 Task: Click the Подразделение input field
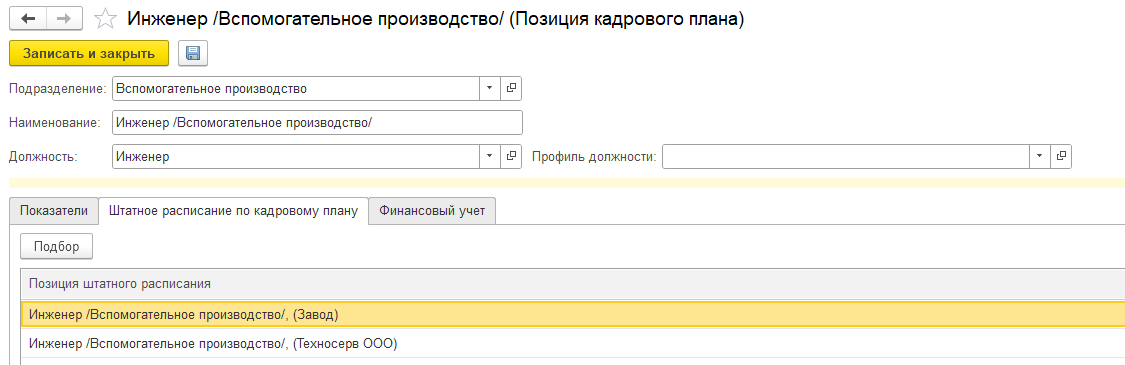pyautogui.click(x=296, y=88)
